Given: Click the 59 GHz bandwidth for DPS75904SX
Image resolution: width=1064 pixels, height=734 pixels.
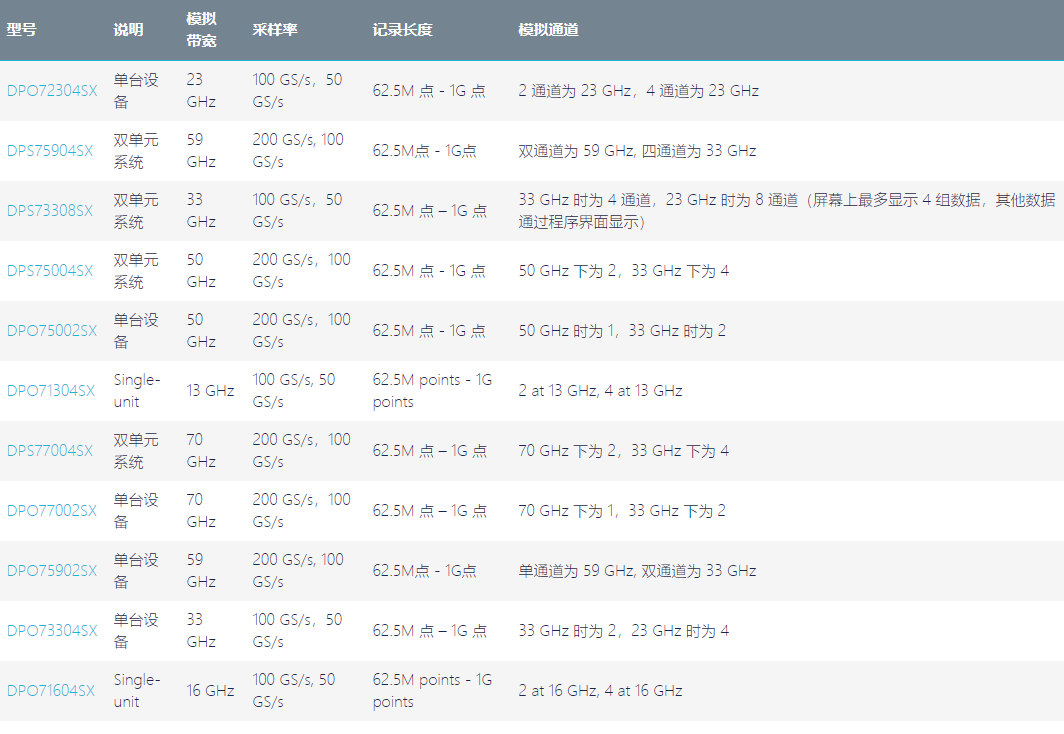Looking at the screenshot, I should (x=202, y=151).
